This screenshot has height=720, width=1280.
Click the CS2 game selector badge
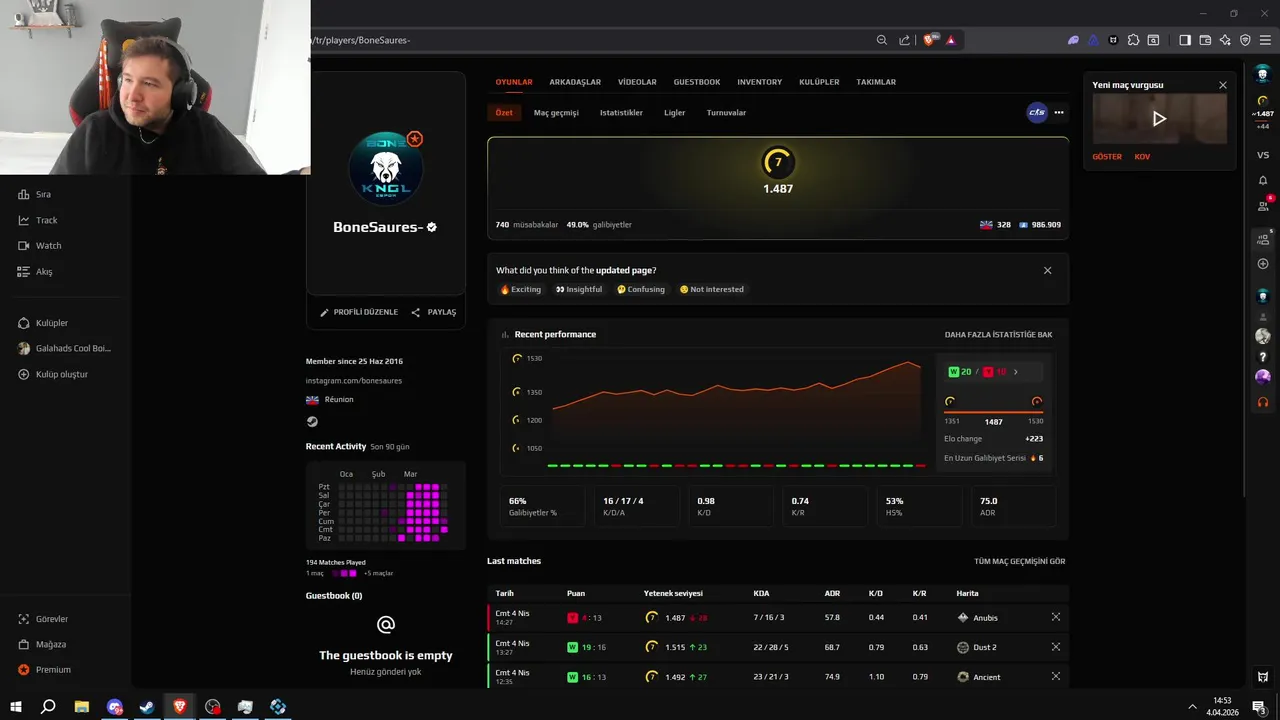pyautogui.click(x=1037, y=112)
